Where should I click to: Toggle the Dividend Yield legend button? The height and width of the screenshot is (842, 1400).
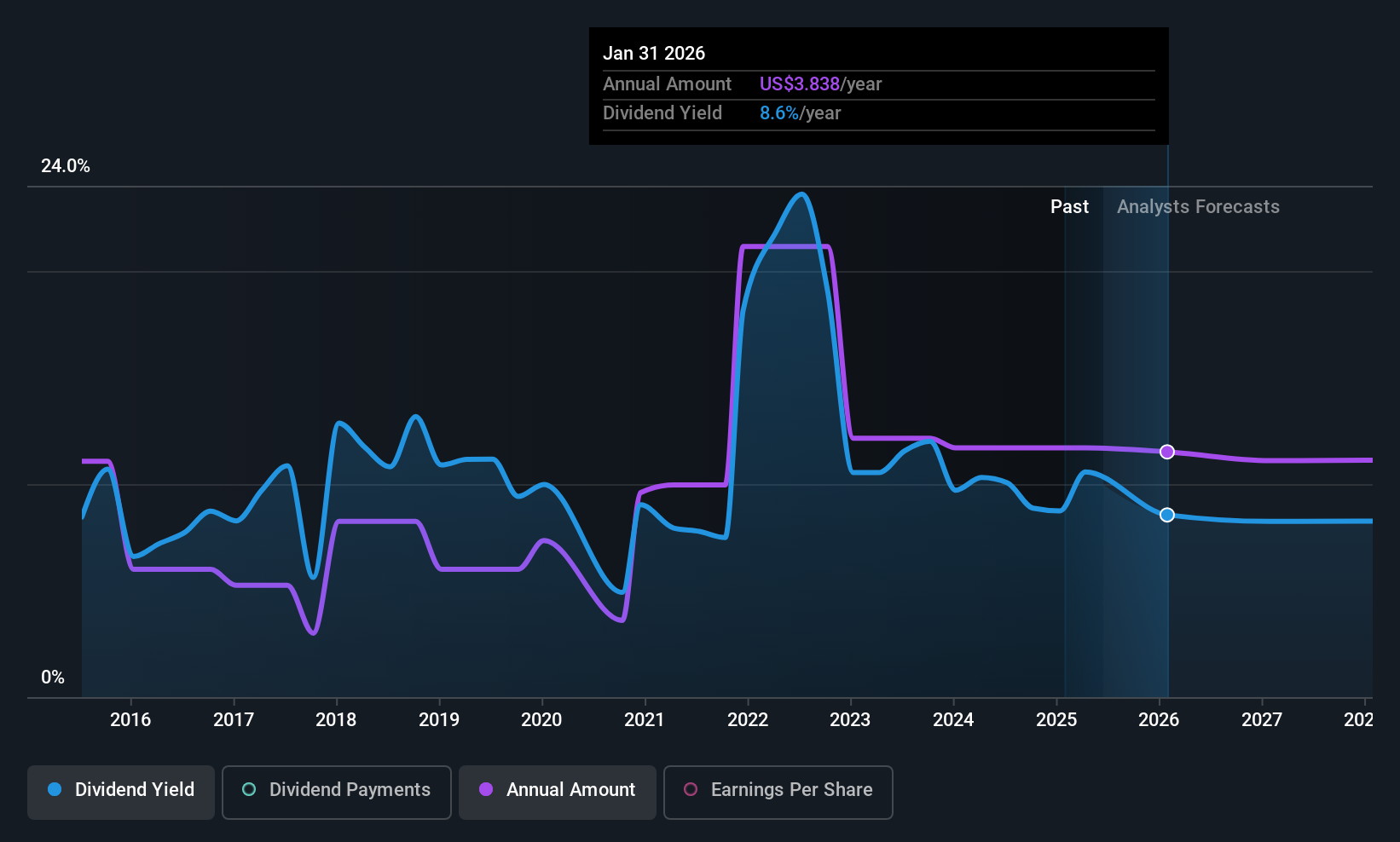[121, 793]
